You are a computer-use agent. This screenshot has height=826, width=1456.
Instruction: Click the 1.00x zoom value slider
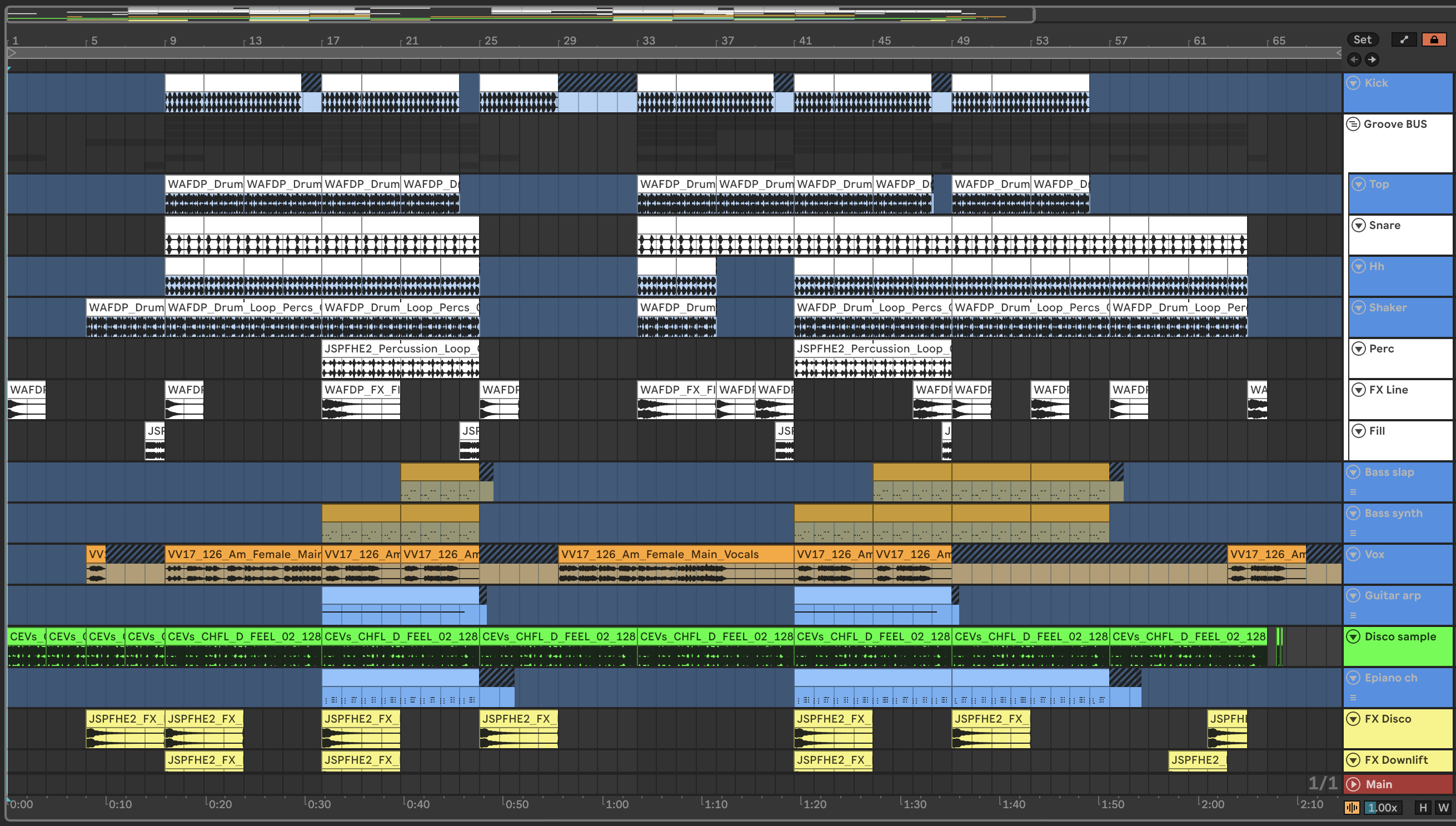pyautogui.click(x=1383, y=807)
